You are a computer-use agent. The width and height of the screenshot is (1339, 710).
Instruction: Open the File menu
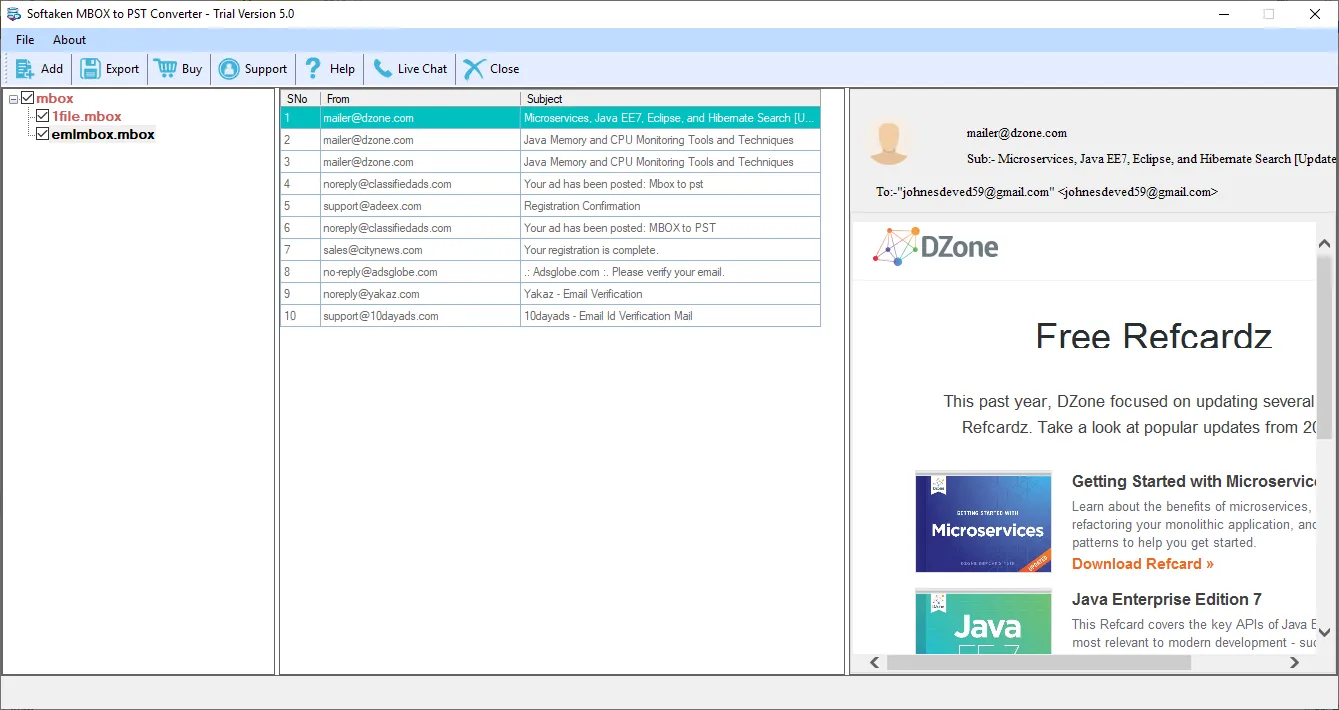point(25,40)
